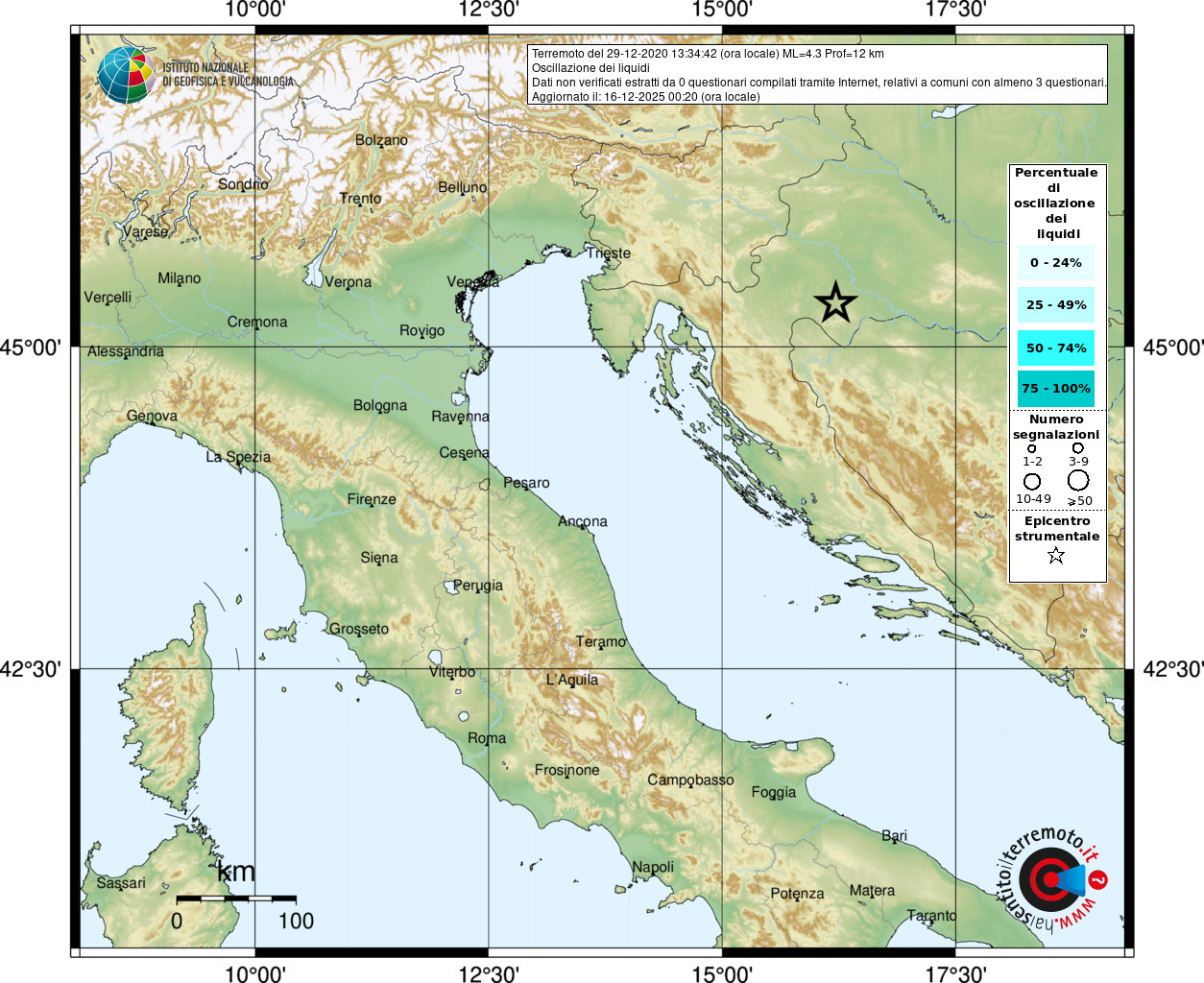This screenshot has height=983, width=1204.
Task: Click the Potenza city label
Action: tap(797, 894)
